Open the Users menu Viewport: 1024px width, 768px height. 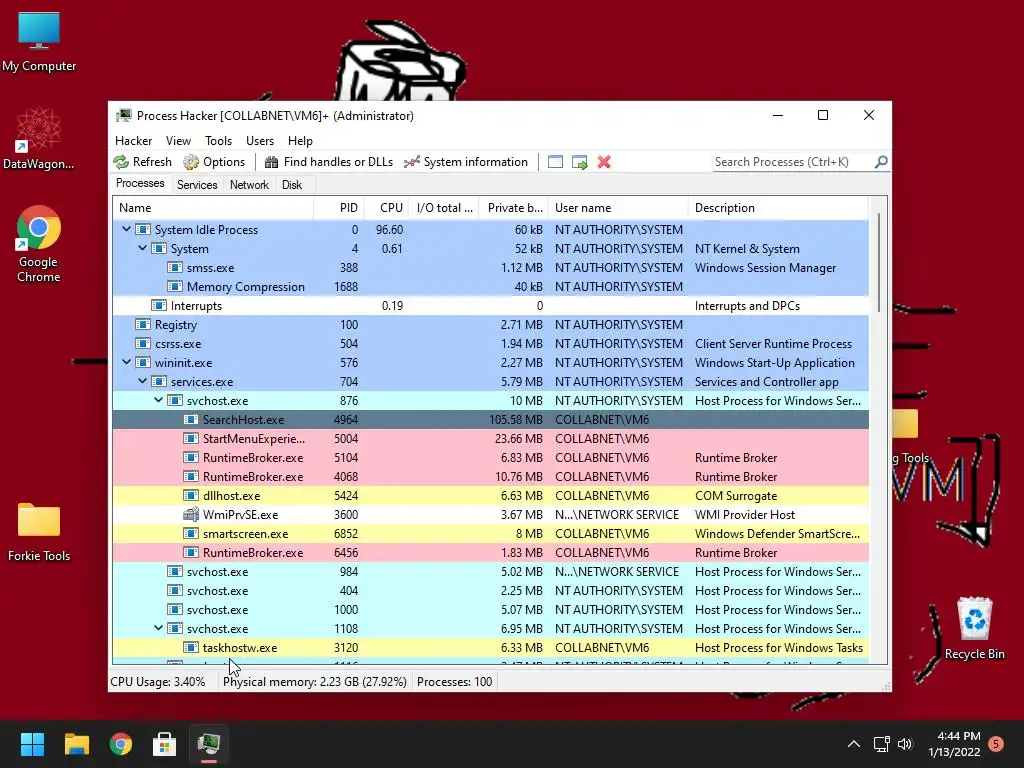(260, 141)
